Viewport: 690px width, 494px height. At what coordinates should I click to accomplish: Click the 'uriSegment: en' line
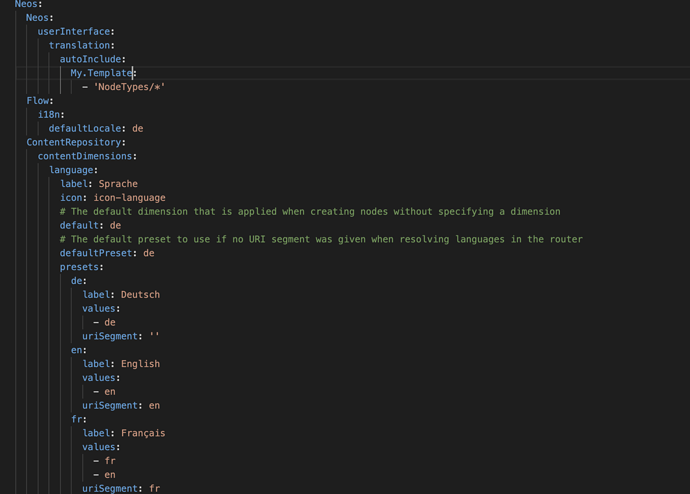[x=121, y=406]
